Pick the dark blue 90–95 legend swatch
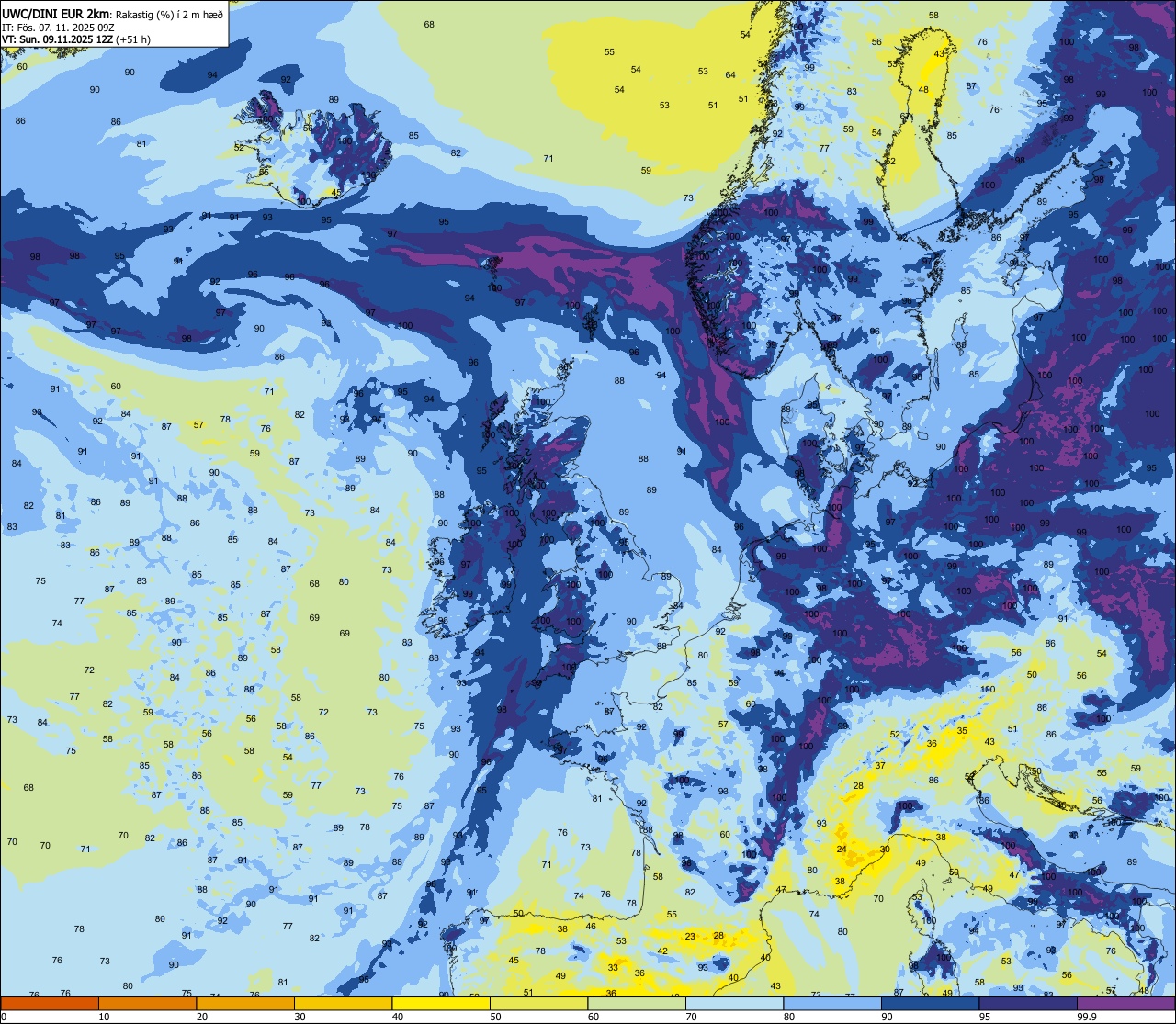 930,1003
